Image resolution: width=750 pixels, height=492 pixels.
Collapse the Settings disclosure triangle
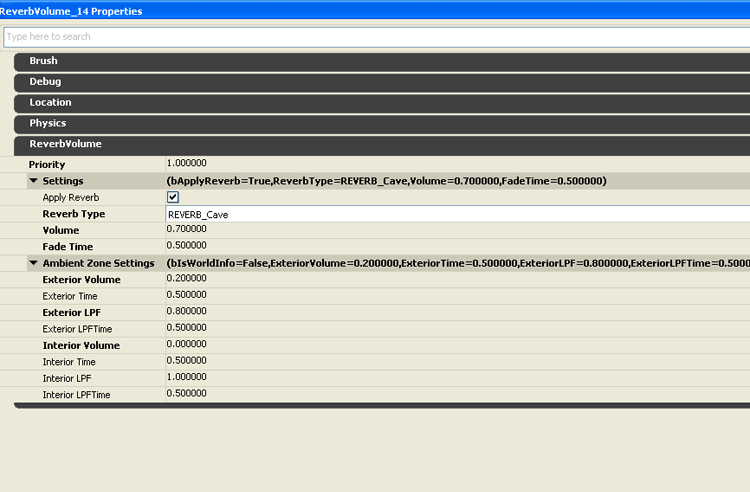pyautogui.click(x=33, y=181)
